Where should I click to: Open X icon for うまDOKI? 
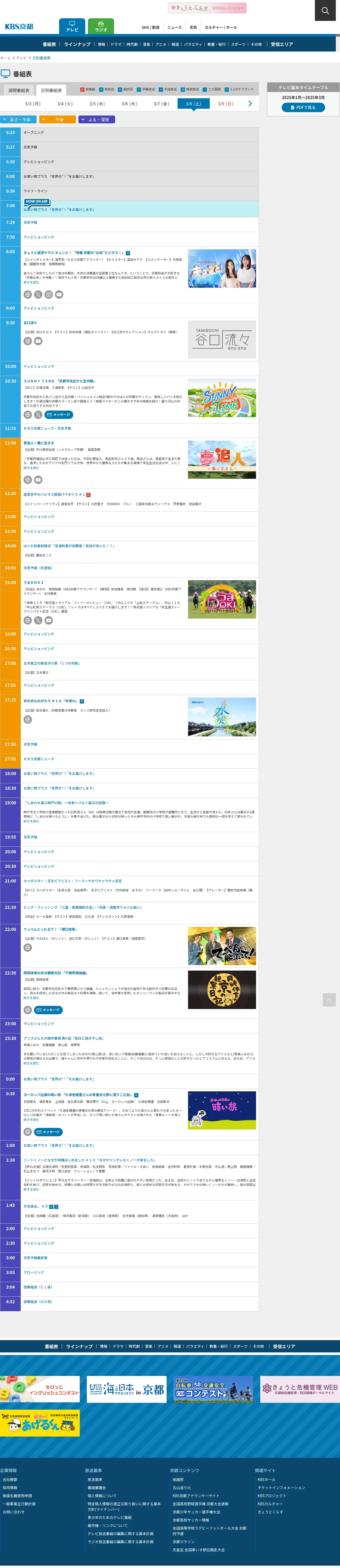point(38,620)
